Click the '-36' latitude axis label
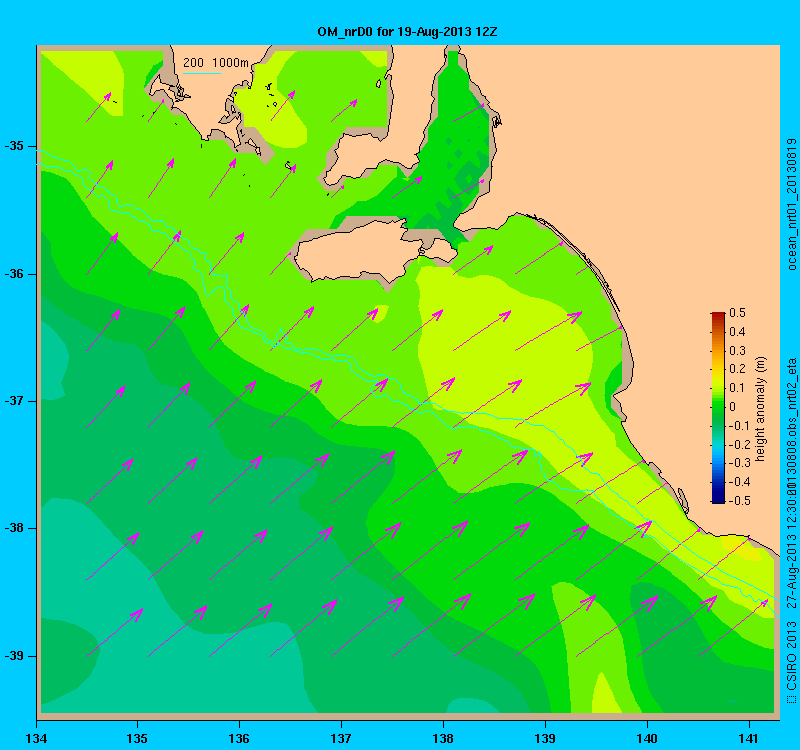Image resolution: width=800 pixels, height=750 pixels. [14, 274]
